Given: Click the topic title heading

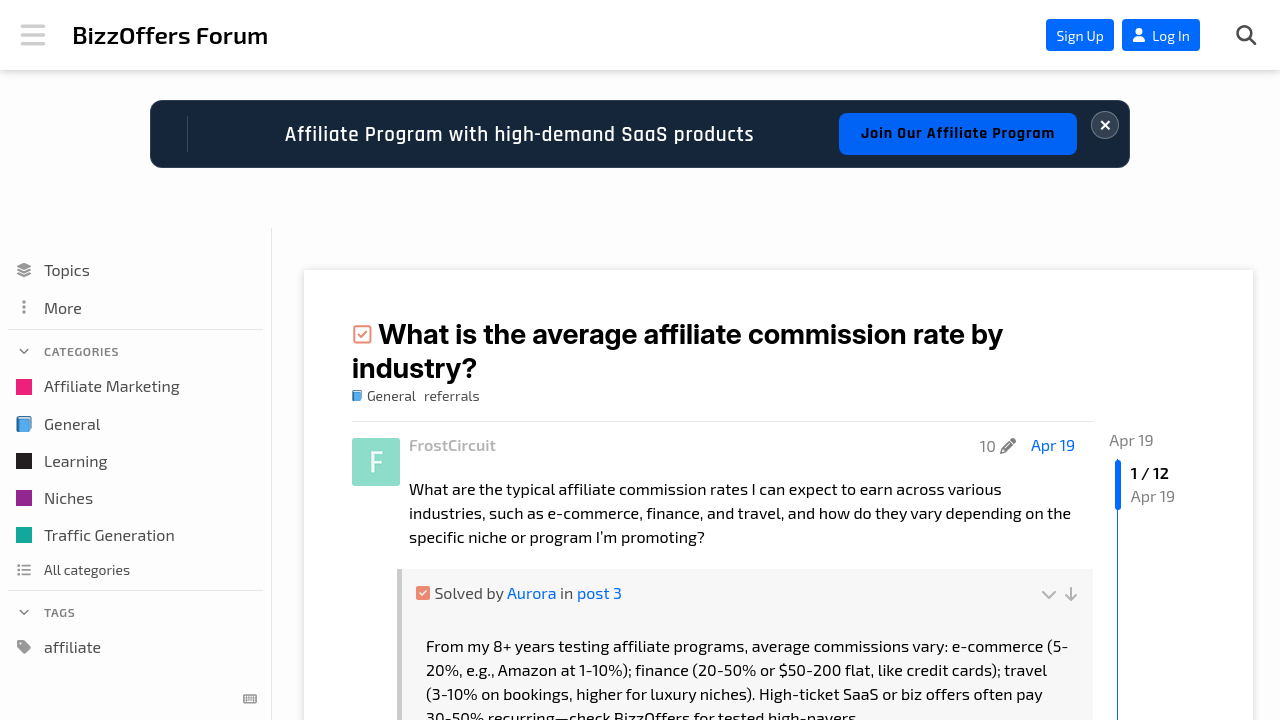Looking at the screenshot, I should click(x=677, y=351).
